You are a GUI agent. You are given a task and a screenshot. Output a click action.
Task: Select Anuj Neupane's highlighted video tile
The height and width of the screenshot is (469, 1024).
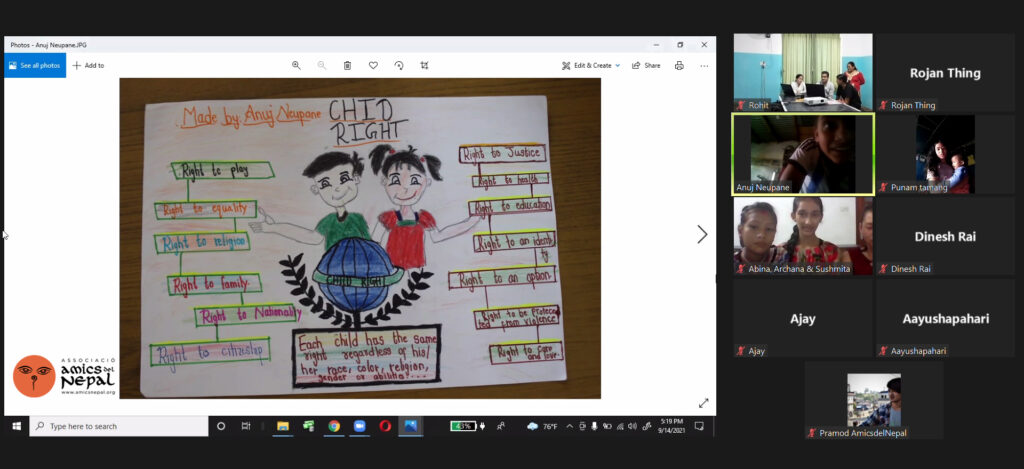click(803, 154)
